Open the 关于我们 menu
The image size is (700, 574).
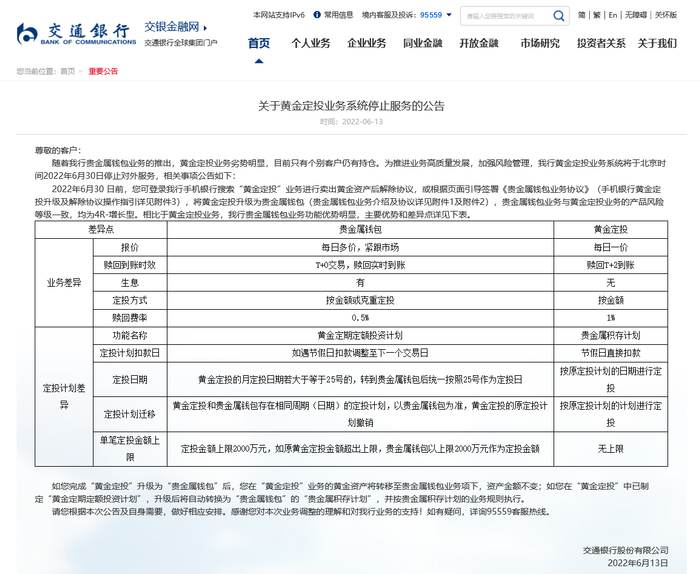pyautogui.click(x=657, y=43)
